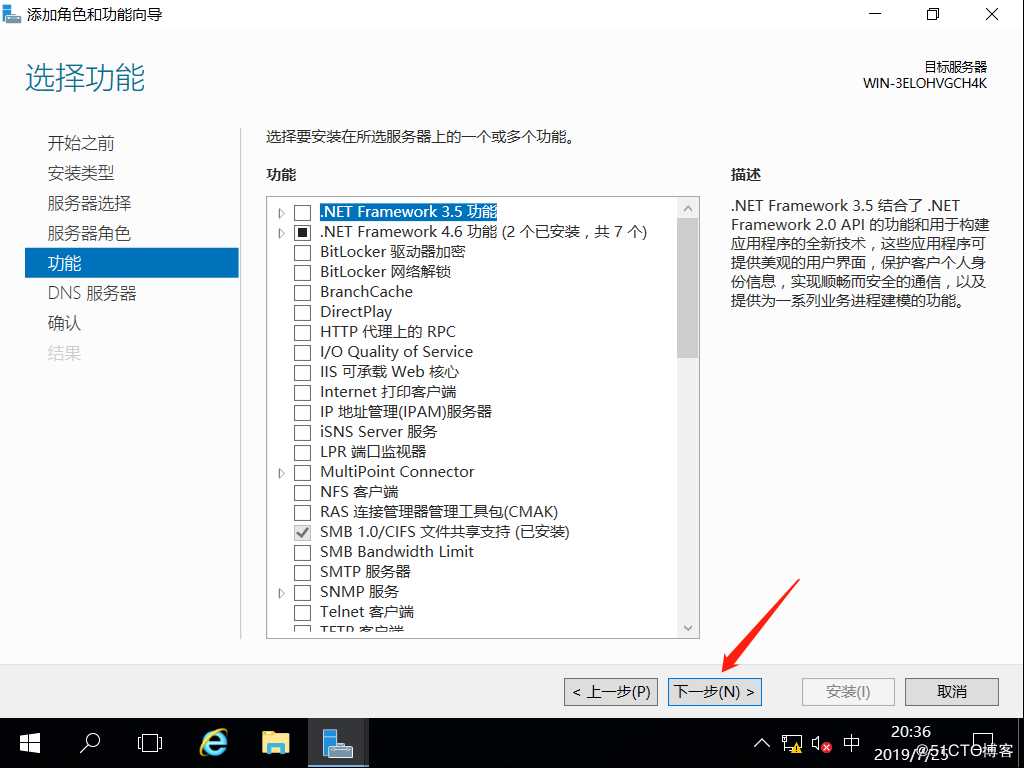The width and height of the screenshot is (1024, 768).
Task: Expand MultiPoint Connector tree node
Action: pos(281,473)
